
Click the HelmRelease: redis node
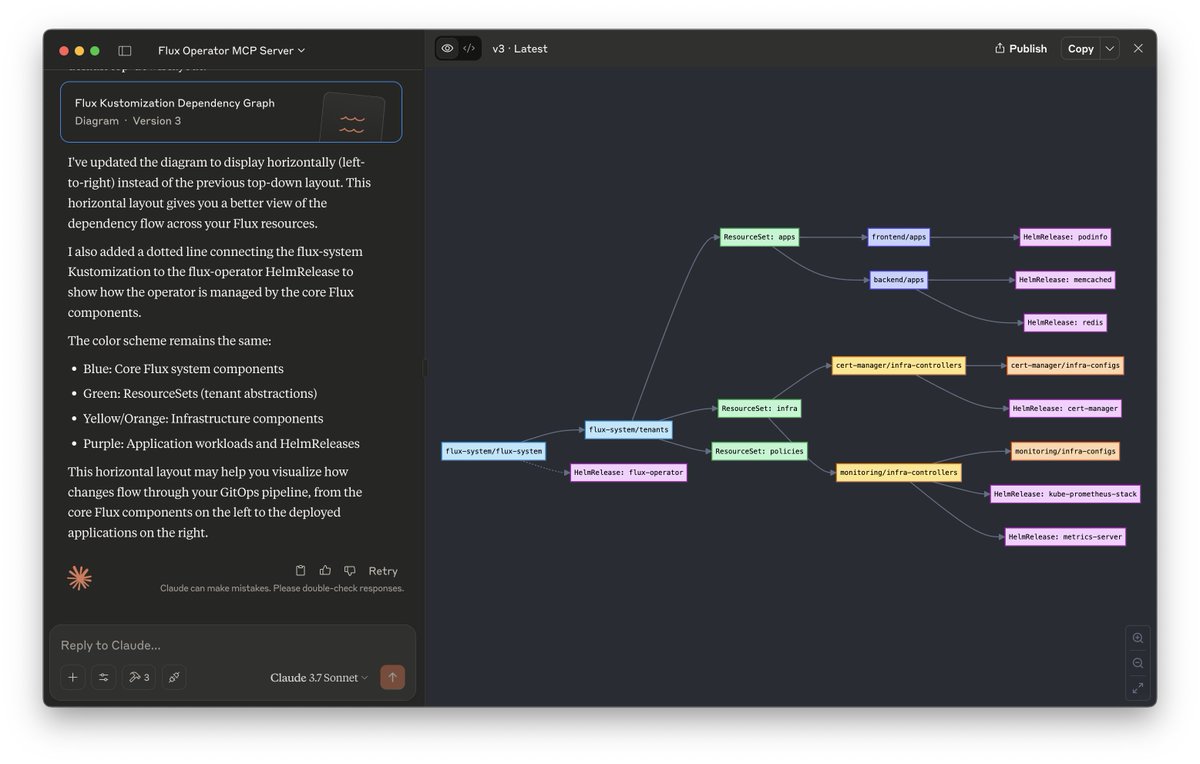[1065, 322]
